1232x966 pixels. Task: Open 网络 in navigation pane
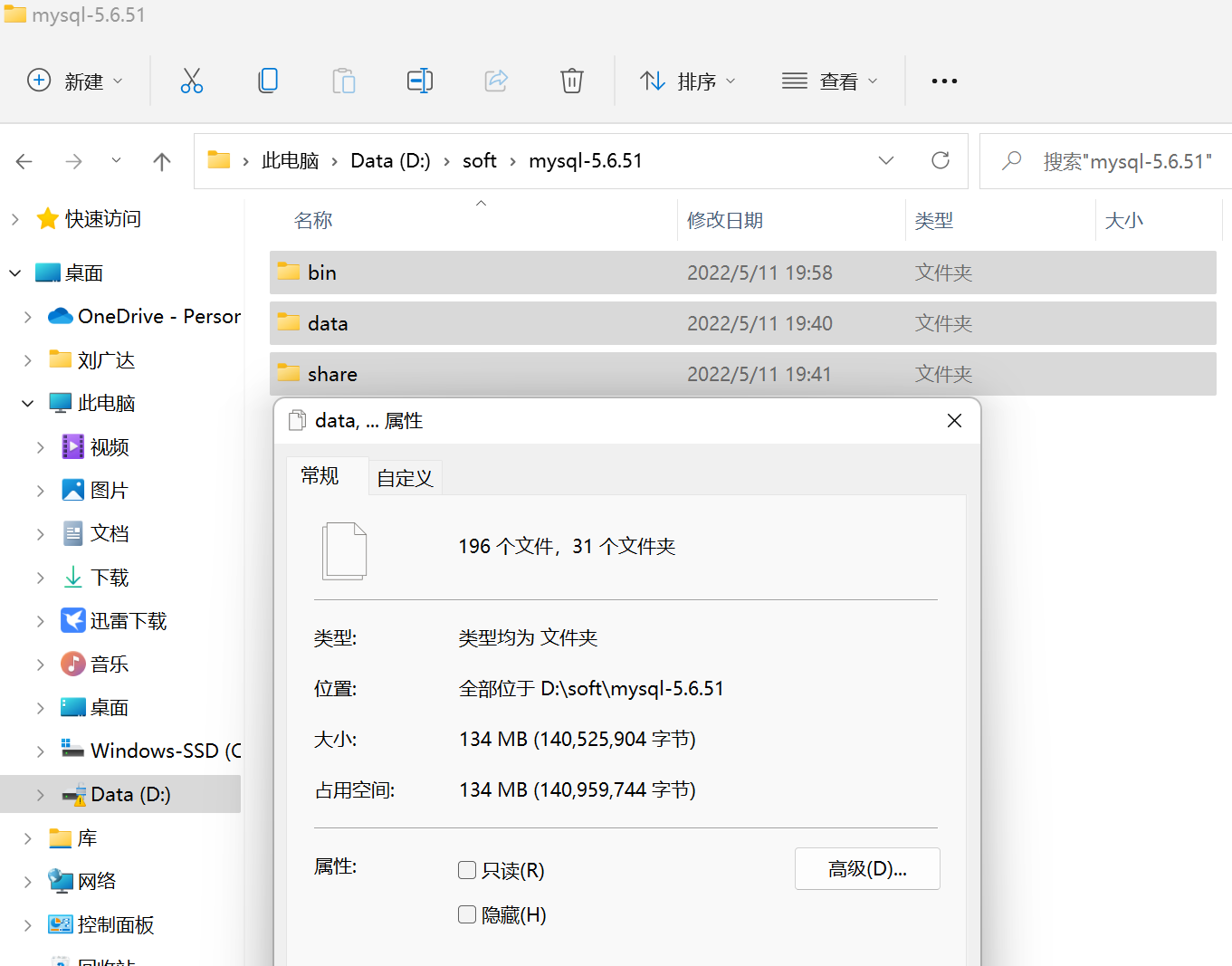pos(82,881)
